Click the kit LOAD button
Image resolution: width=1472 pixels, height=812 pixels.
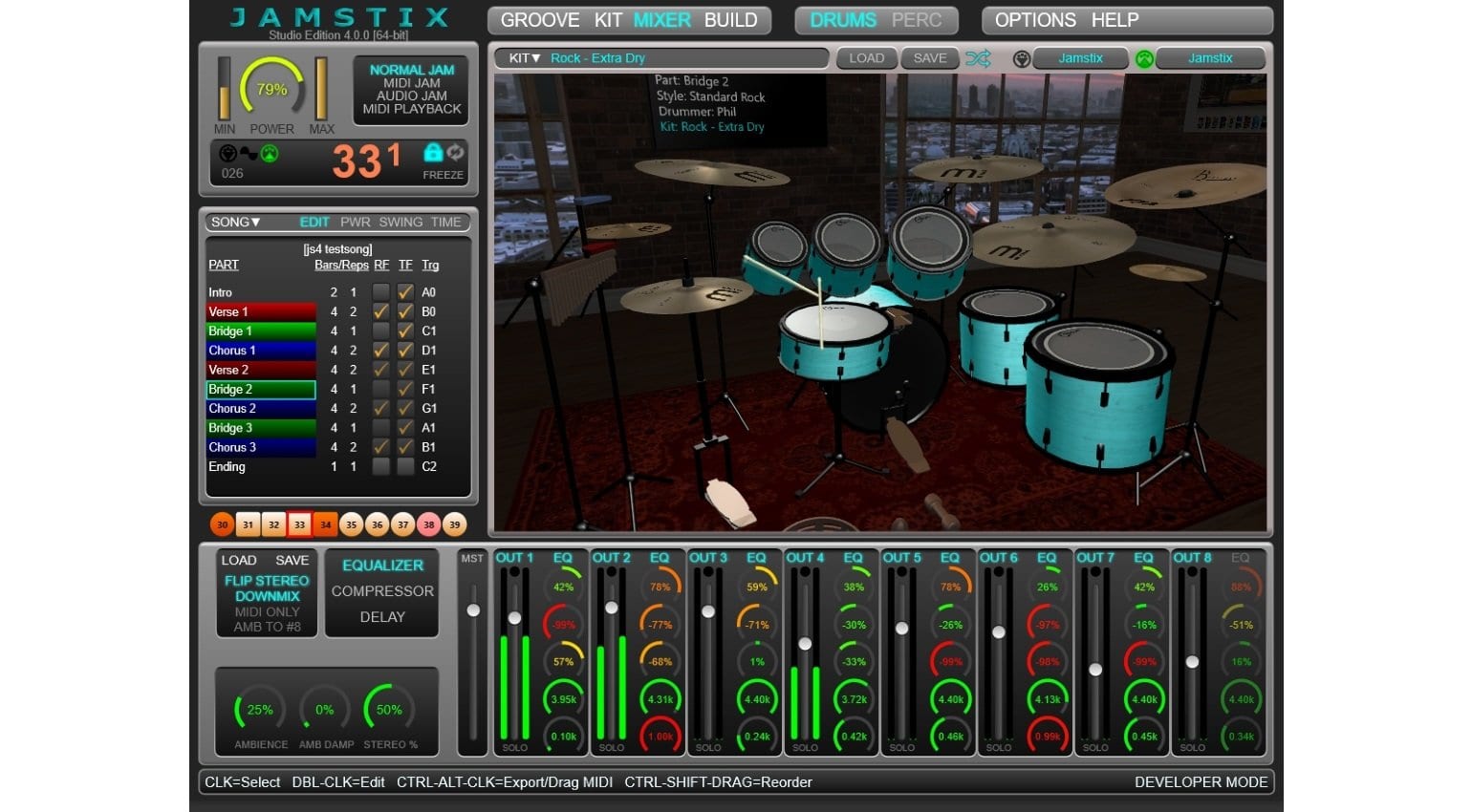pos(867,58)
